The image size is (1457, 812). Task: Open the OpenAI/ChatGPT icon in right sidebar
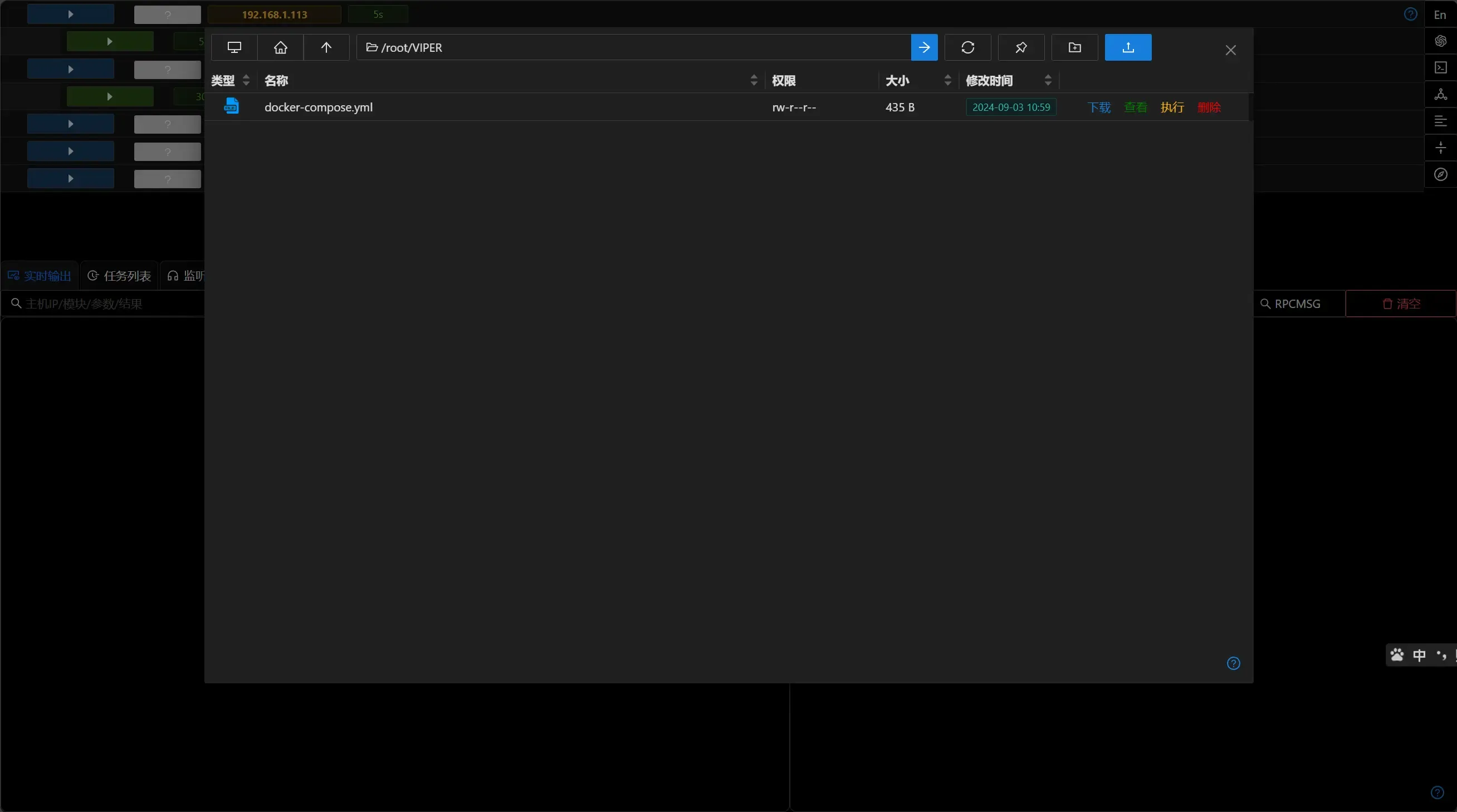coord(1441,41)
